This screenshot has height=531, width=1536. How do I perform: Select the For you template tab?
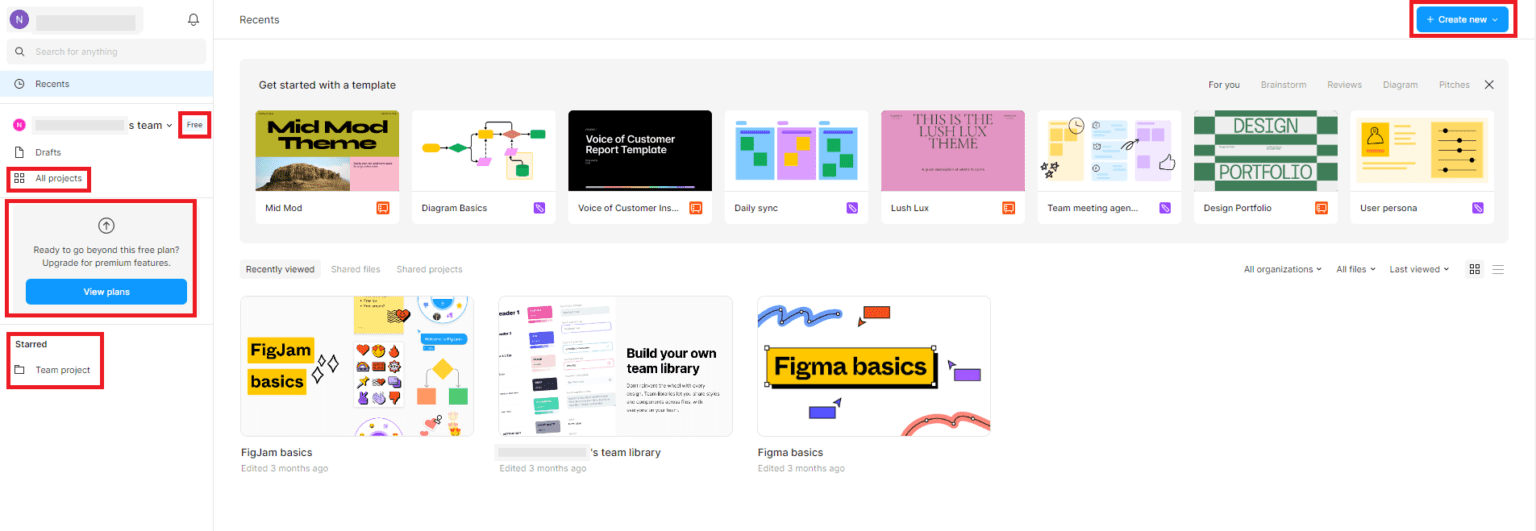[1224, 85]
